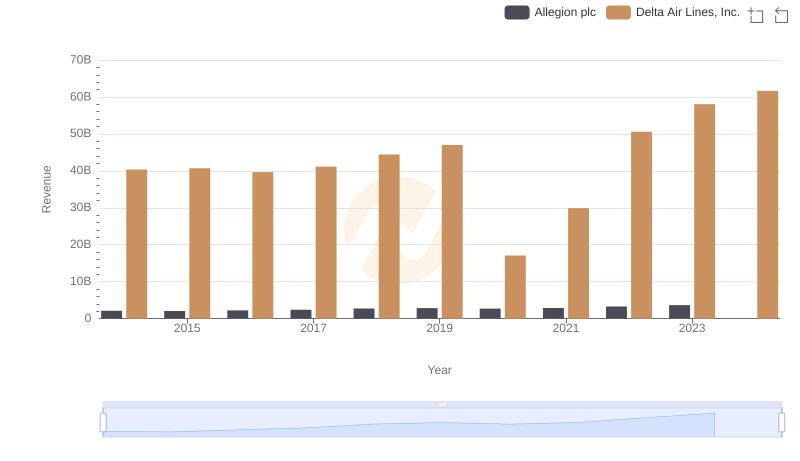The width and height of the screenshot is (800, 461).
Task: Select the 2024 Delta Air Lines bar
Action: (767, 204)
